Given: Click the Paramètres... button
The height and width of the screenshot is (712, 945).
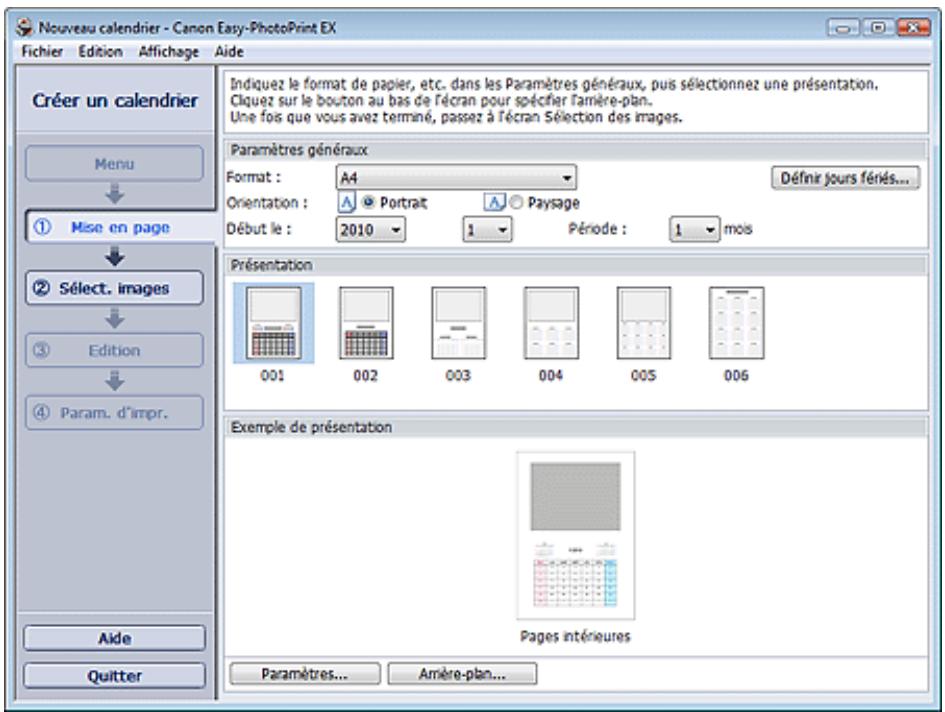Looking at the screenshot, I should coord(305,674).
